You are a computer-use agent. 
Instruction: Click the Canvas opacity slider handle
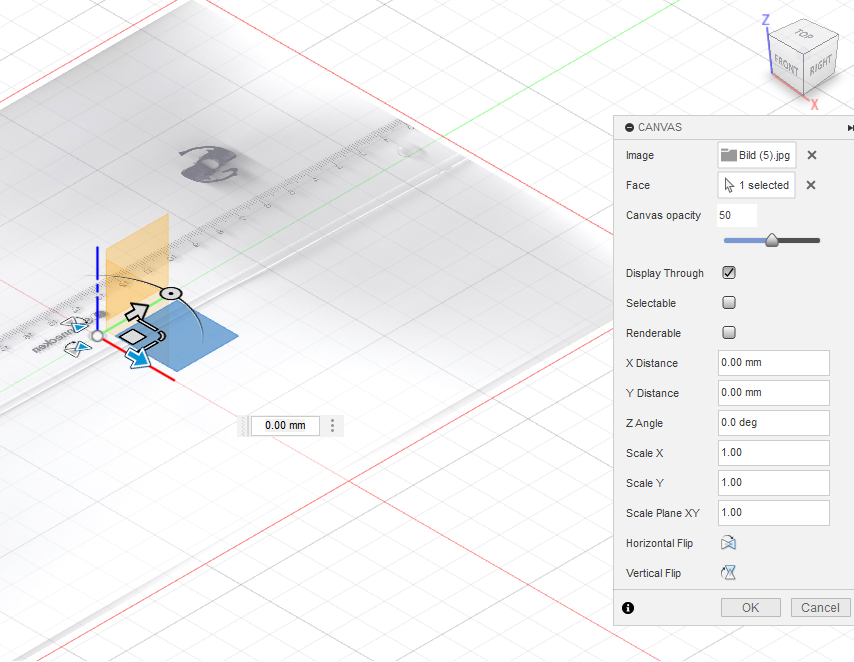(x=772, y=240)
